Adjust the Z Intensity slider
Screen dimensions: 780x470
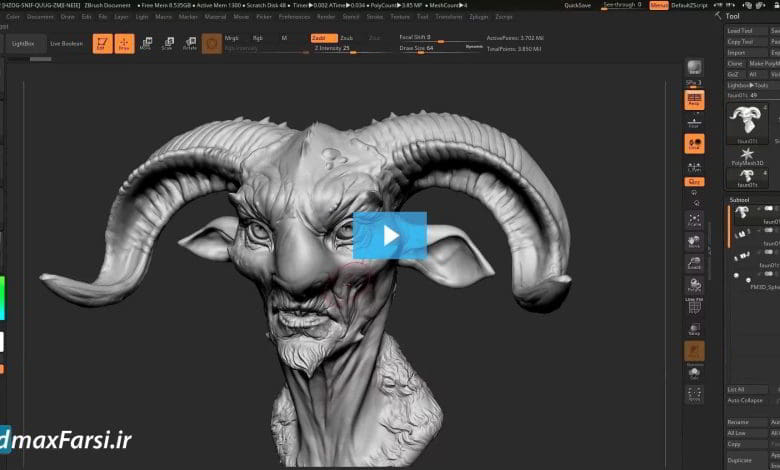click(335, 47)
